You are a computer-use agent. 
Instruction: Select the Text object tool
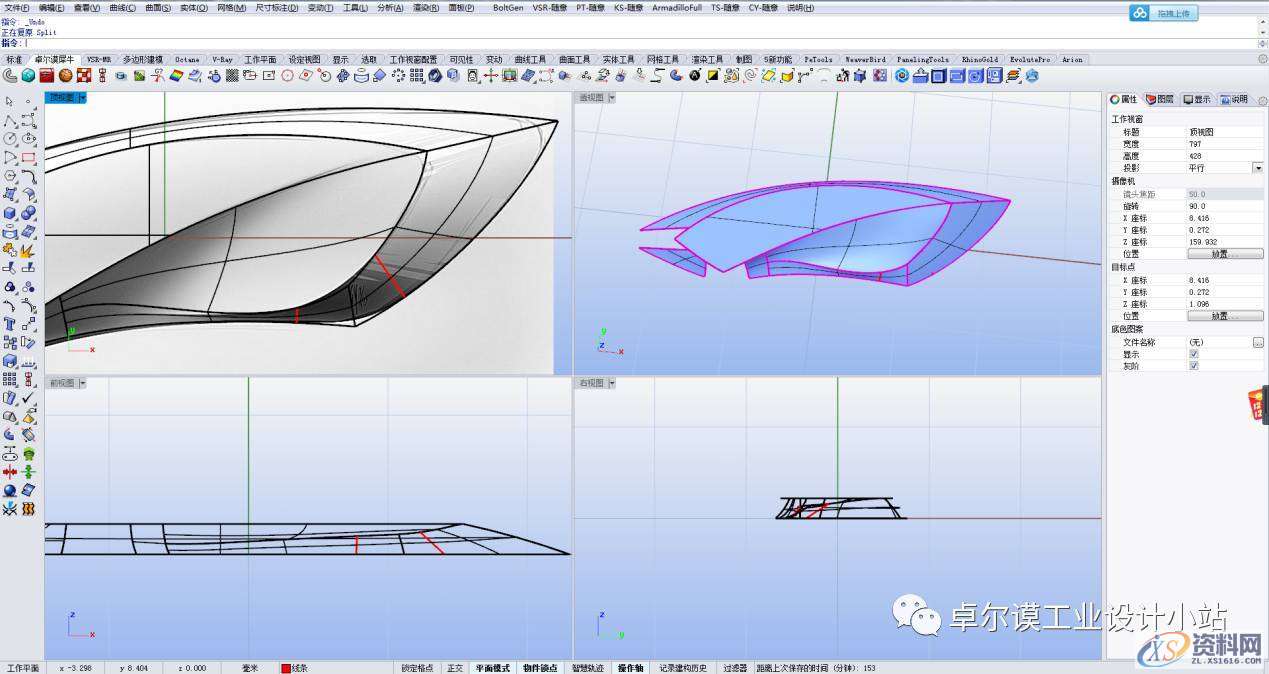[10, 324]
